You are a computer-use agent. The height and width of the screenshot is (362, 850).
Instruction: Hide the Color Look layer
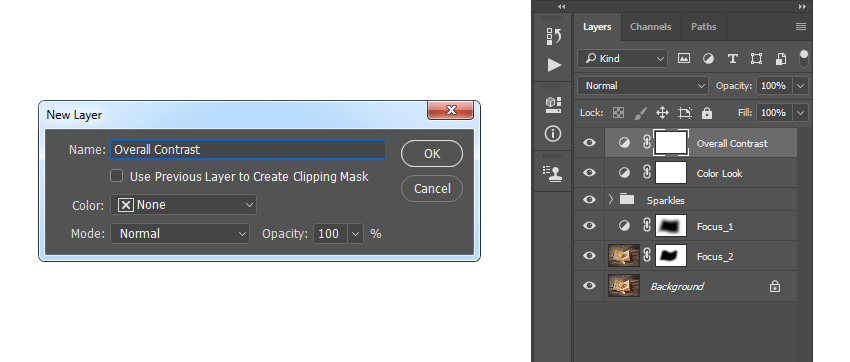(x=589, y=173)
